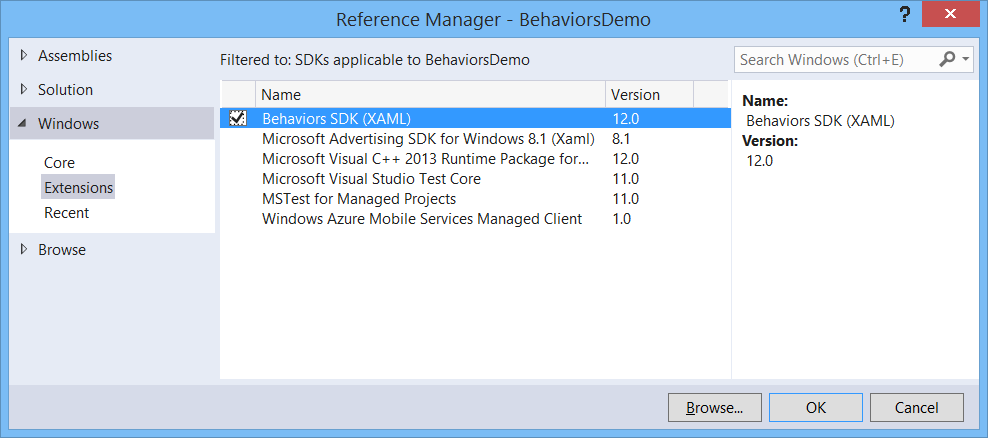Focus the Search Windows input field
The image size is (988, 438).
[836, 60]
